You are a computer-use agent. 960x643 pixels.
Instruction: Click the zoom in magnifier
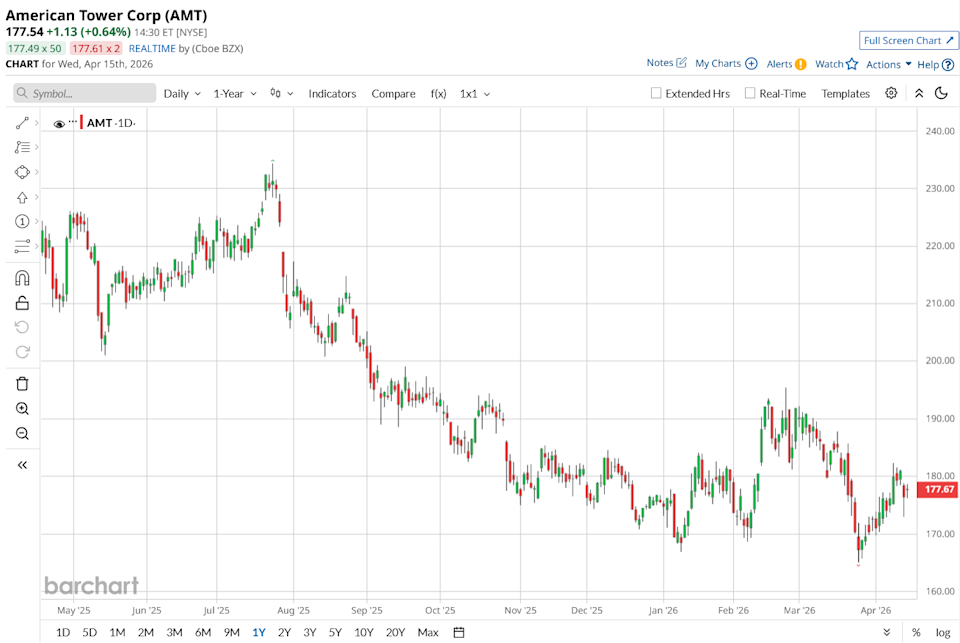(22, 408)
